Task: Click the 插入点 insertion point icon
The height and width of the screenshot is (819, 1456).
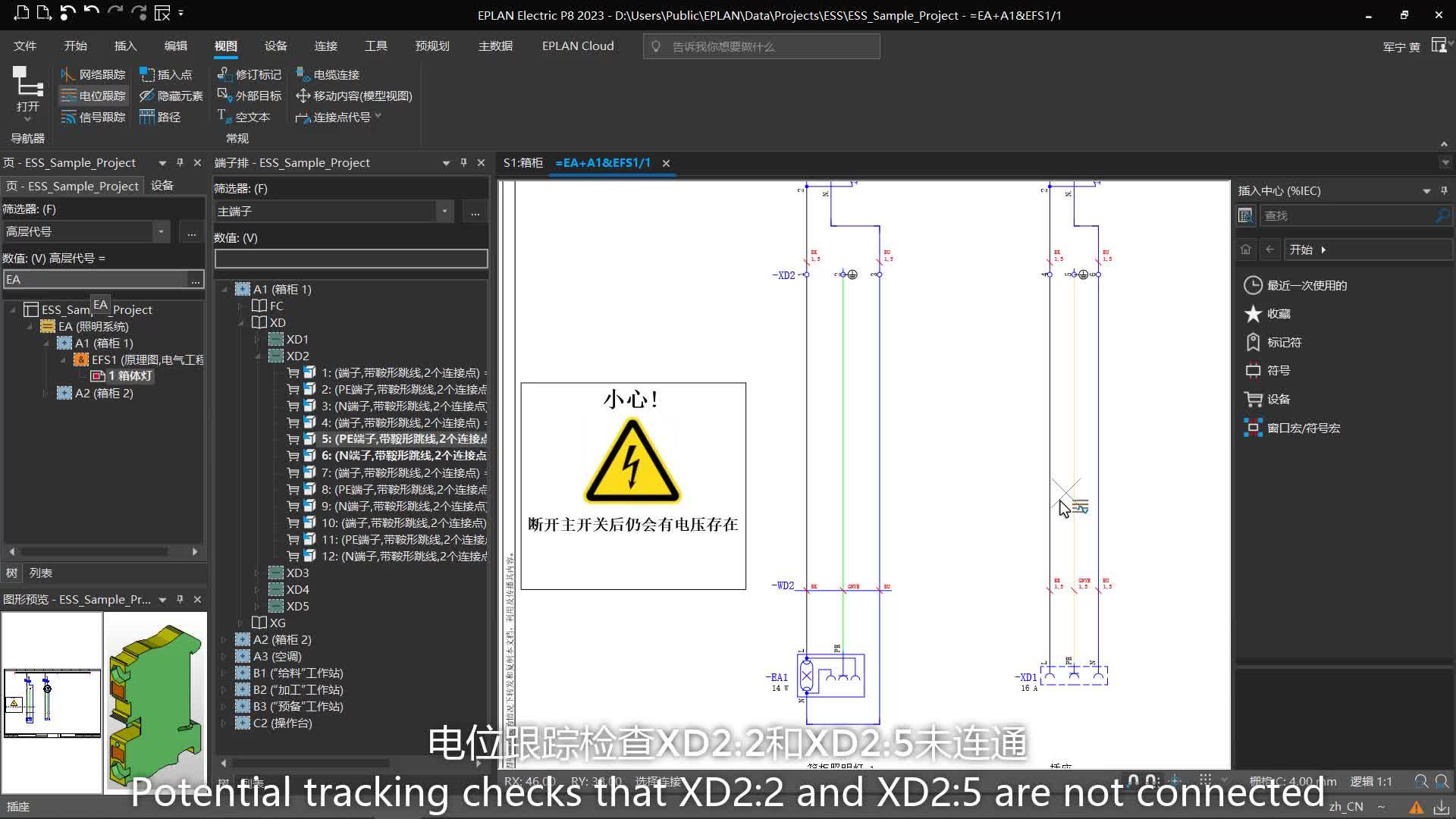Action: (147, 74)
